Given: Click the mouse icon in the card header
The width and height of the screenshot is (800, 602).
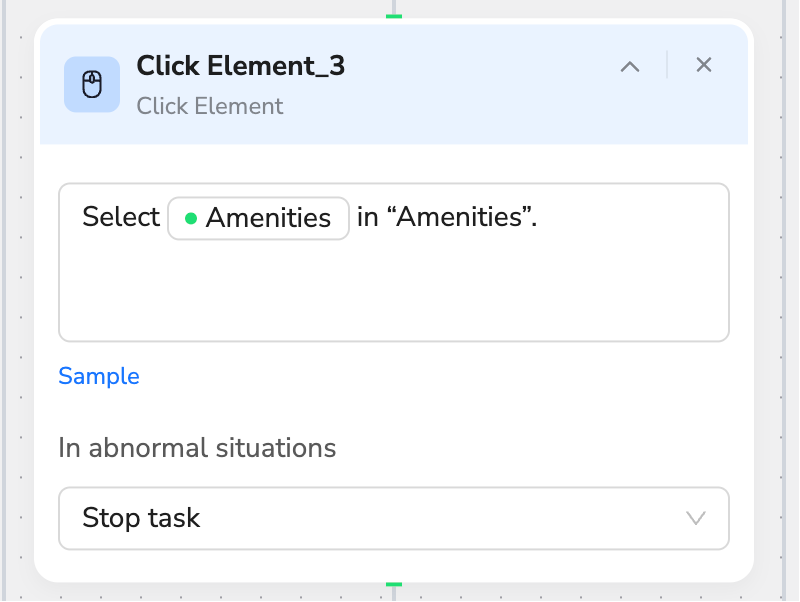Looking at the screenshot, I should 92,84.
